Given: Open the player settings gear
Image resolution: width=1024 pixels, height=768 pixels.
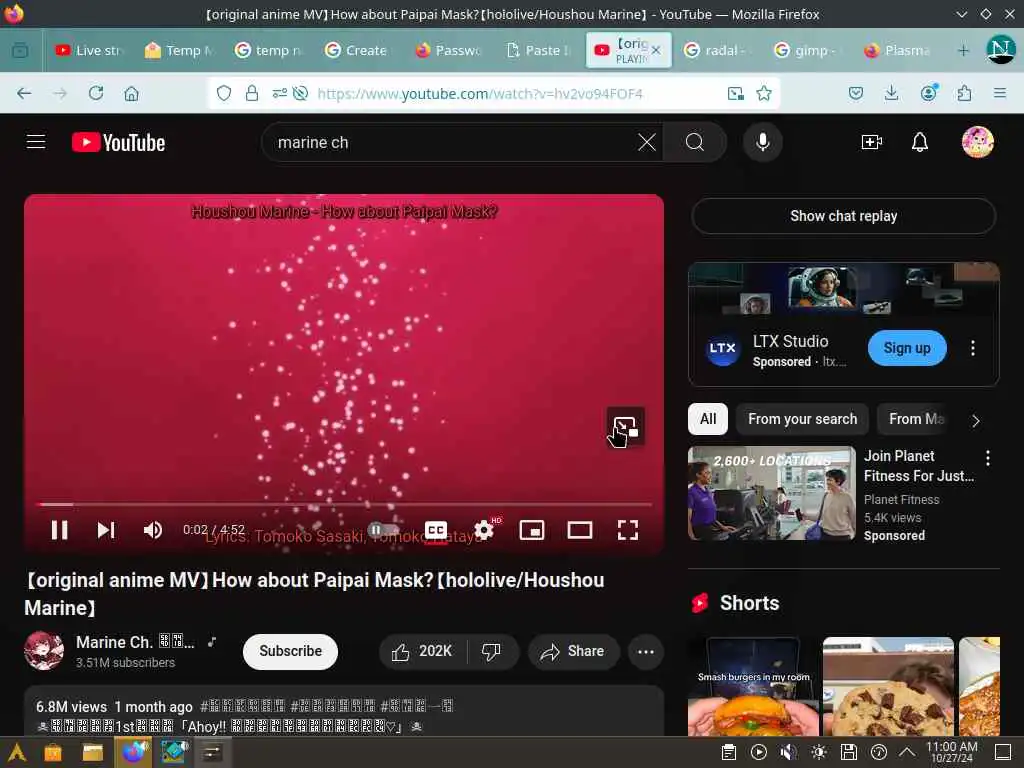Looking at the screenshot, I should (x=484, y=530).
